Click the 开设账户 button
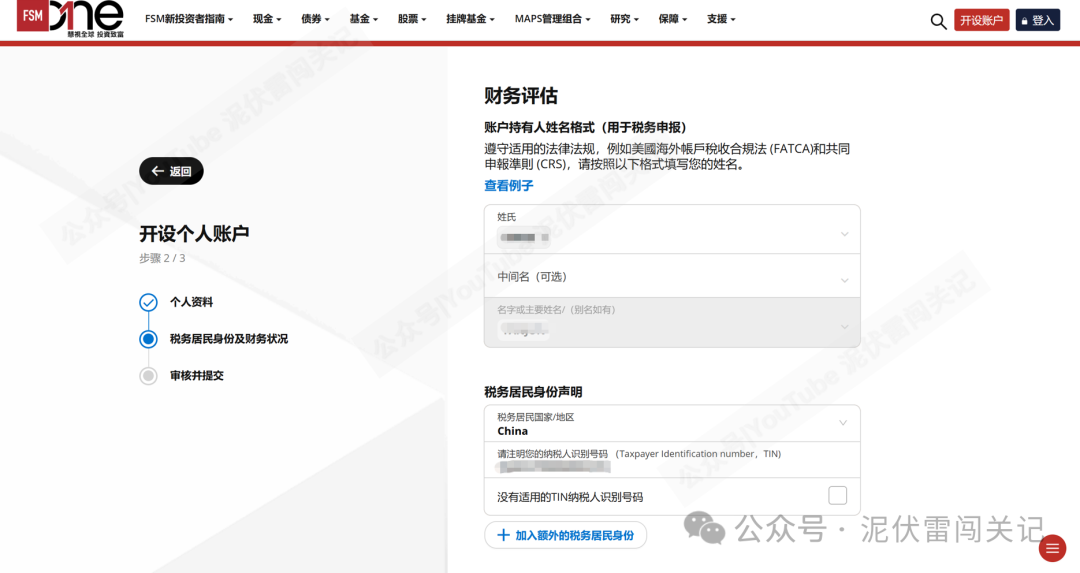The height and width of the screenshot is (573, 1080). point(982,20)
